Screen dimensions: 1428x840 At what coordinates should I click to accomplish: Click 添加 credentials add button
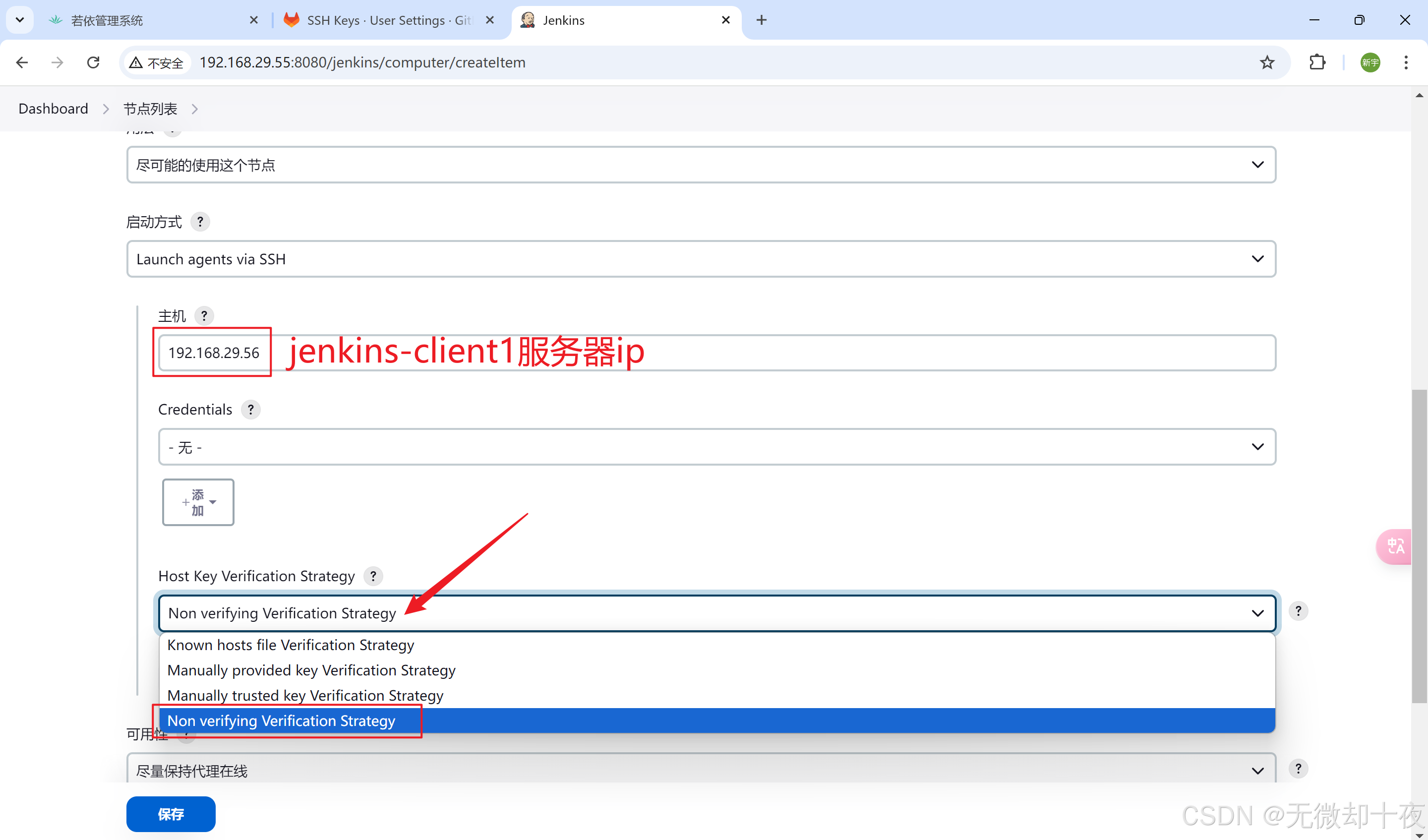[x=198, y=502]
